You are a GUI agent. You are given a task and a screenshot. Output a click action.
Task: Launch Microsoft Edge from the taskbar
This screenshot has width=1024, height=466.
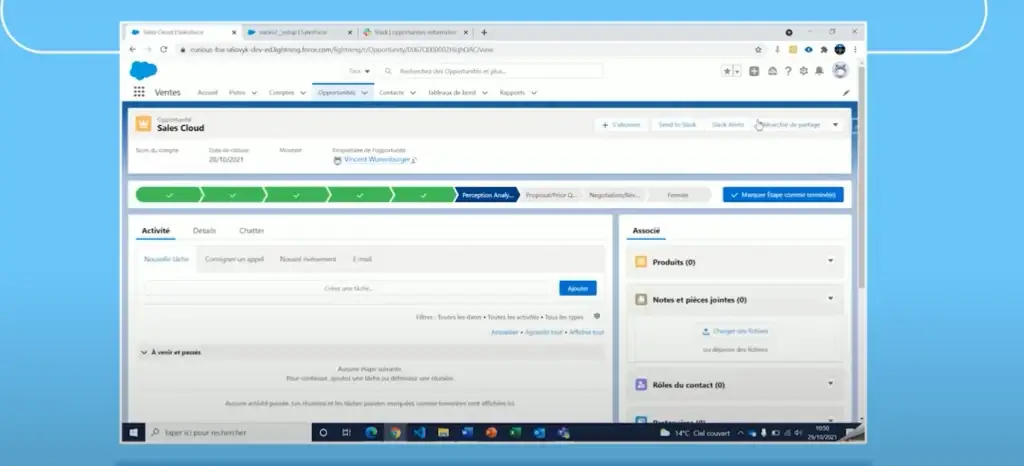pyautogui.click(x=371, y=432)
